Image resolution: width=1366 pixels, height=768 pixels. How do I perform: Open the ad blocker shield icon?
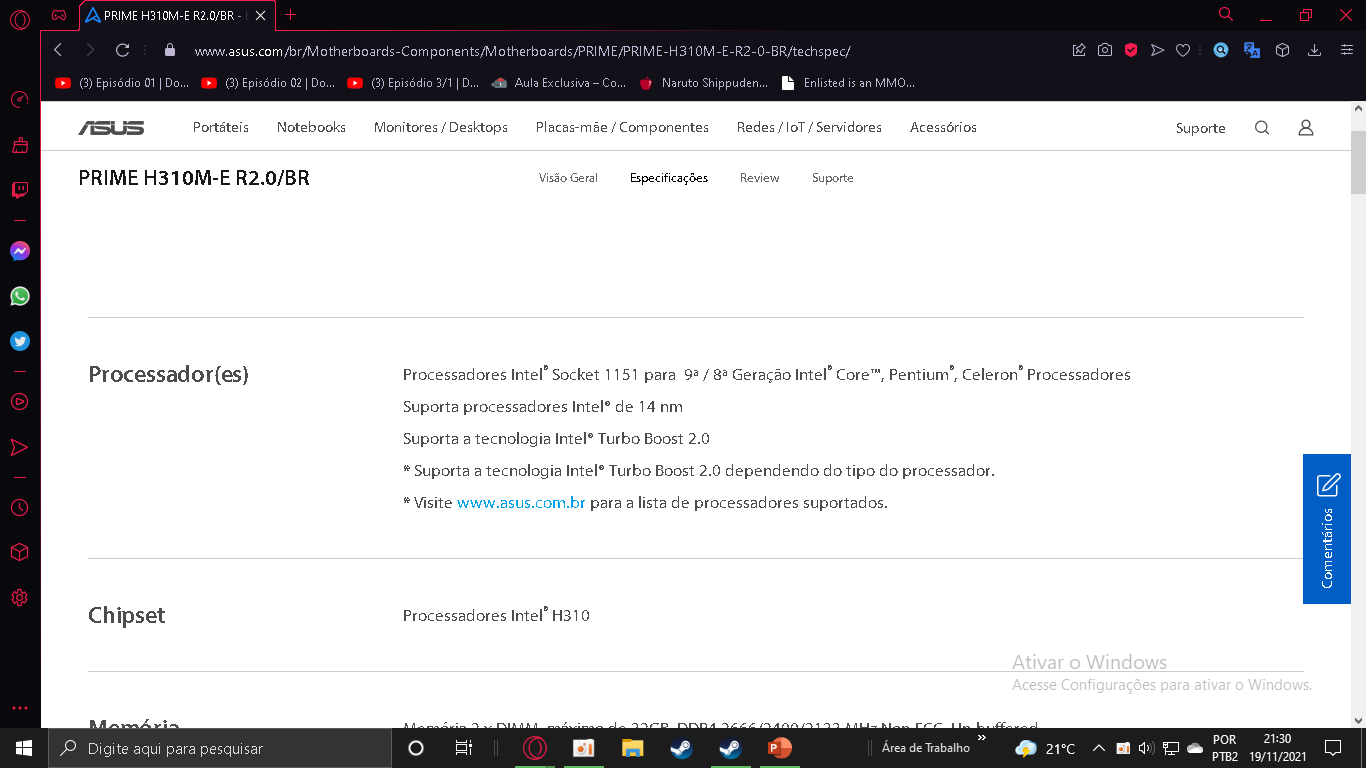coord(1131,50)
